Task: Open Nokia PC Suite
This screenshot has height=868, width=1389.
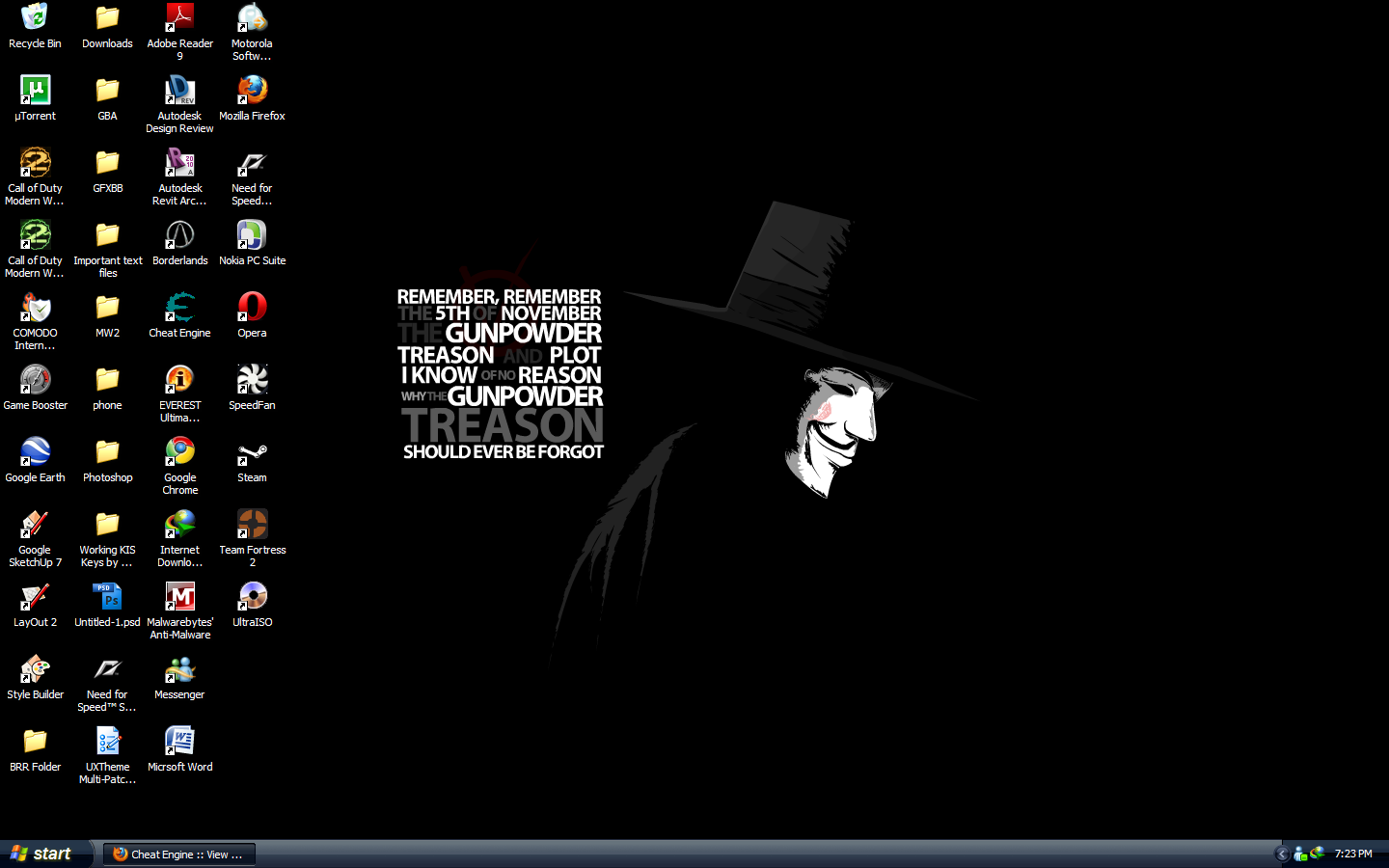Action: 252,243
